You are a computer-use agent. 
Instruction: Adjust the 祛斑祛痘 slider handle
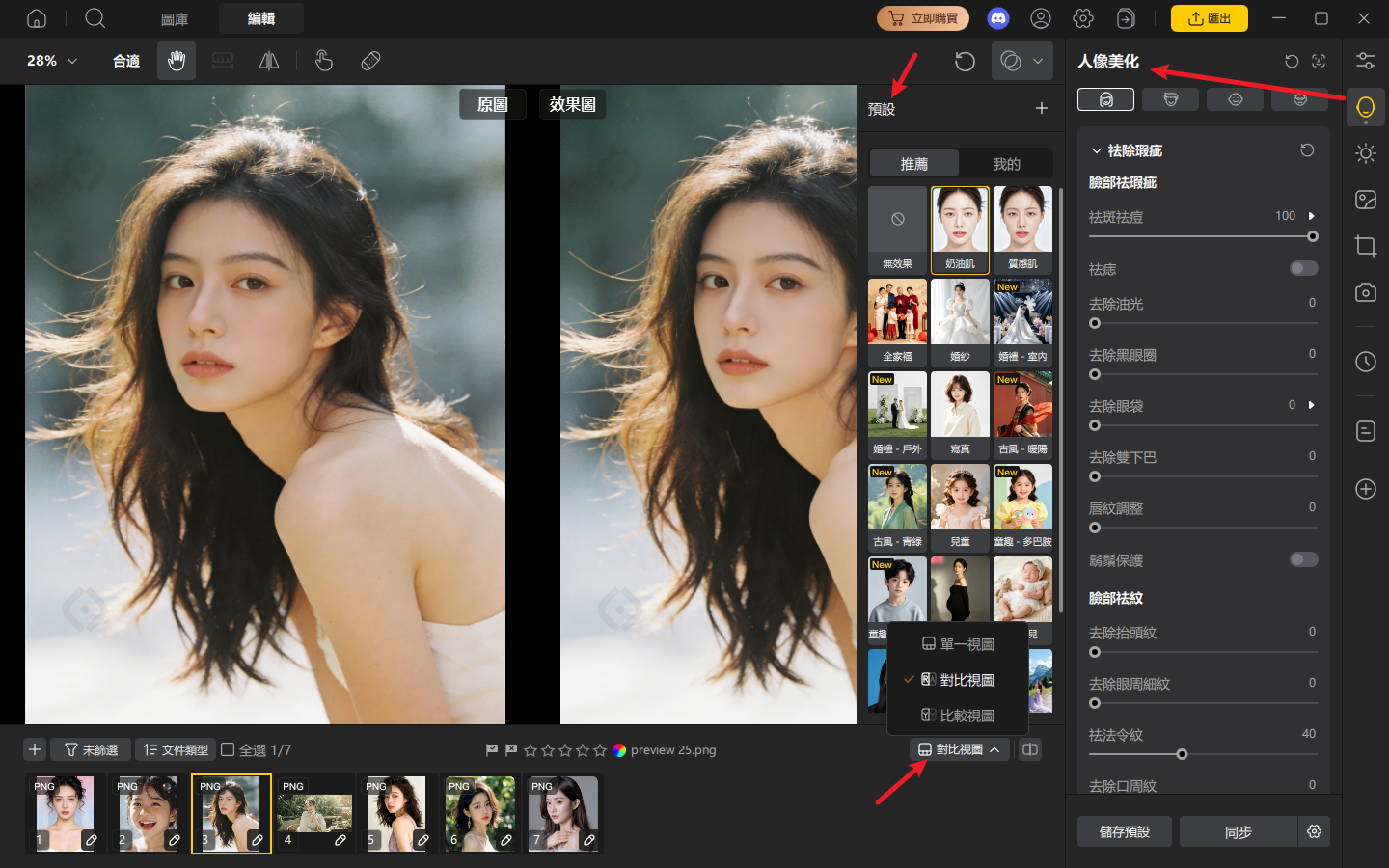(x=1312, y=236)
